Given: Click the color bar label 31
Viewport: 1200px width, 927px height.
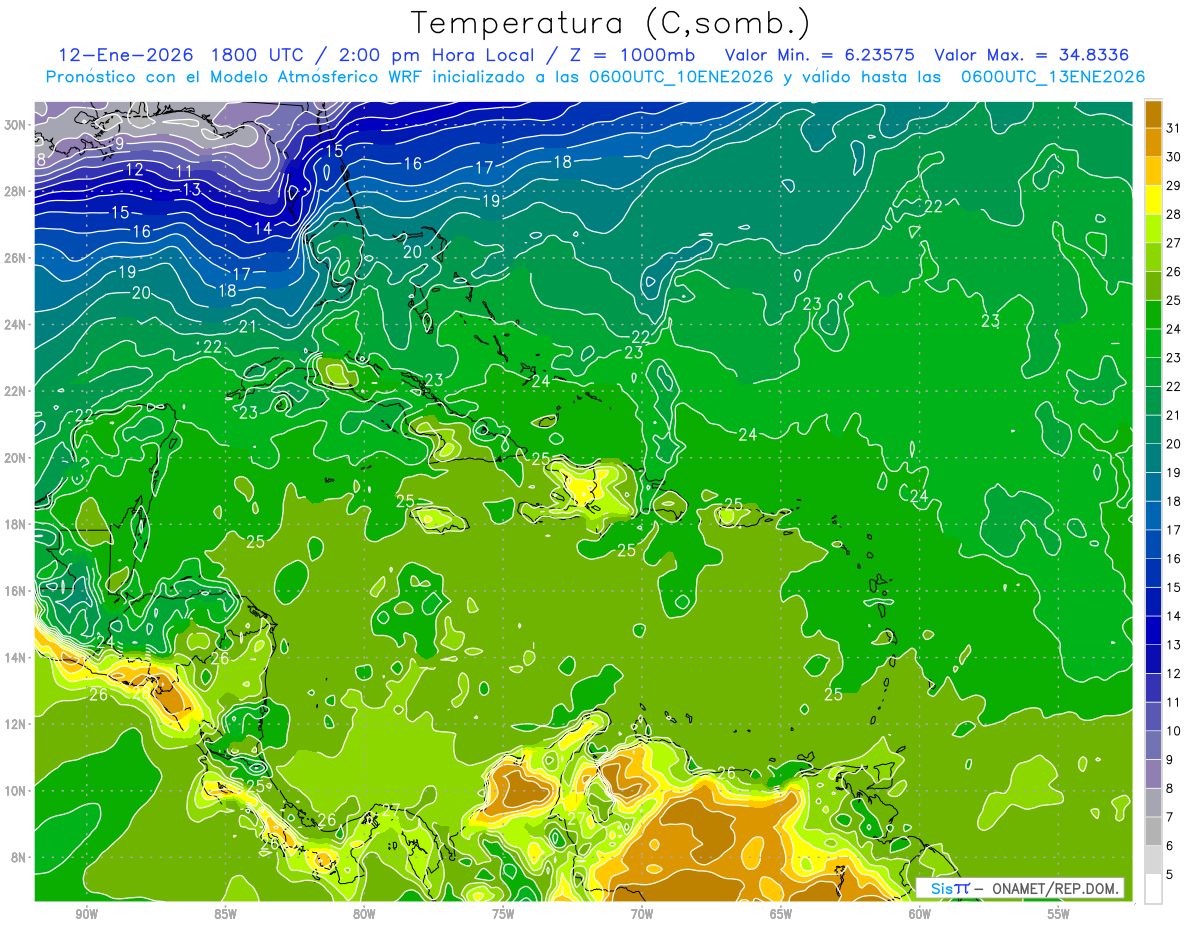Looking at the screenshot, I should (x=1174, y=128).
